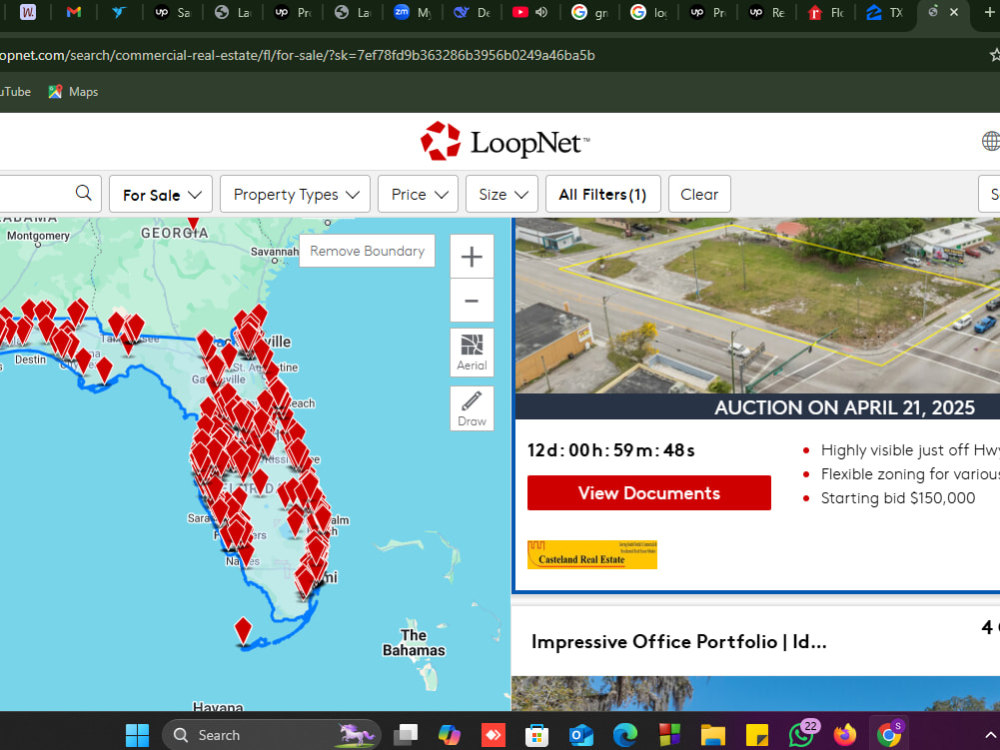Click the auction countdown timer text
Viewport: 1000px width, 750px height.
610,450
